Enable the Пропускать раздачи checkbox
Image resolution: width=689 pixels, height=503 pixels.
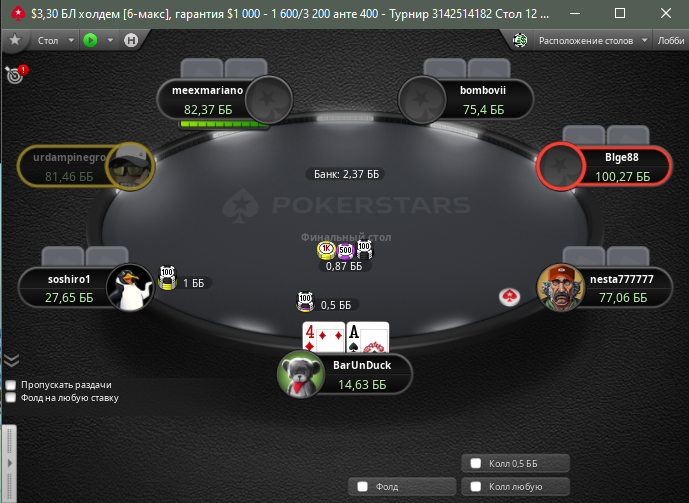point(11,385)
